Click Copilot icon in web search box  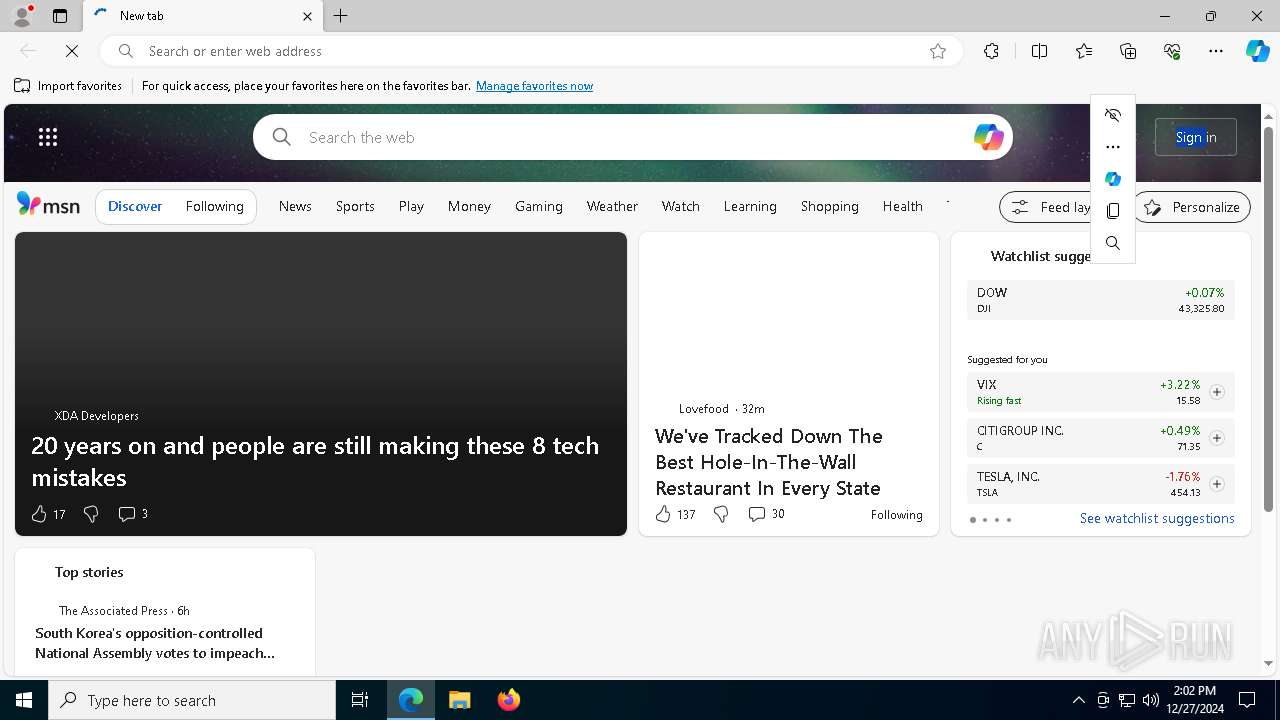pos(988,137)
